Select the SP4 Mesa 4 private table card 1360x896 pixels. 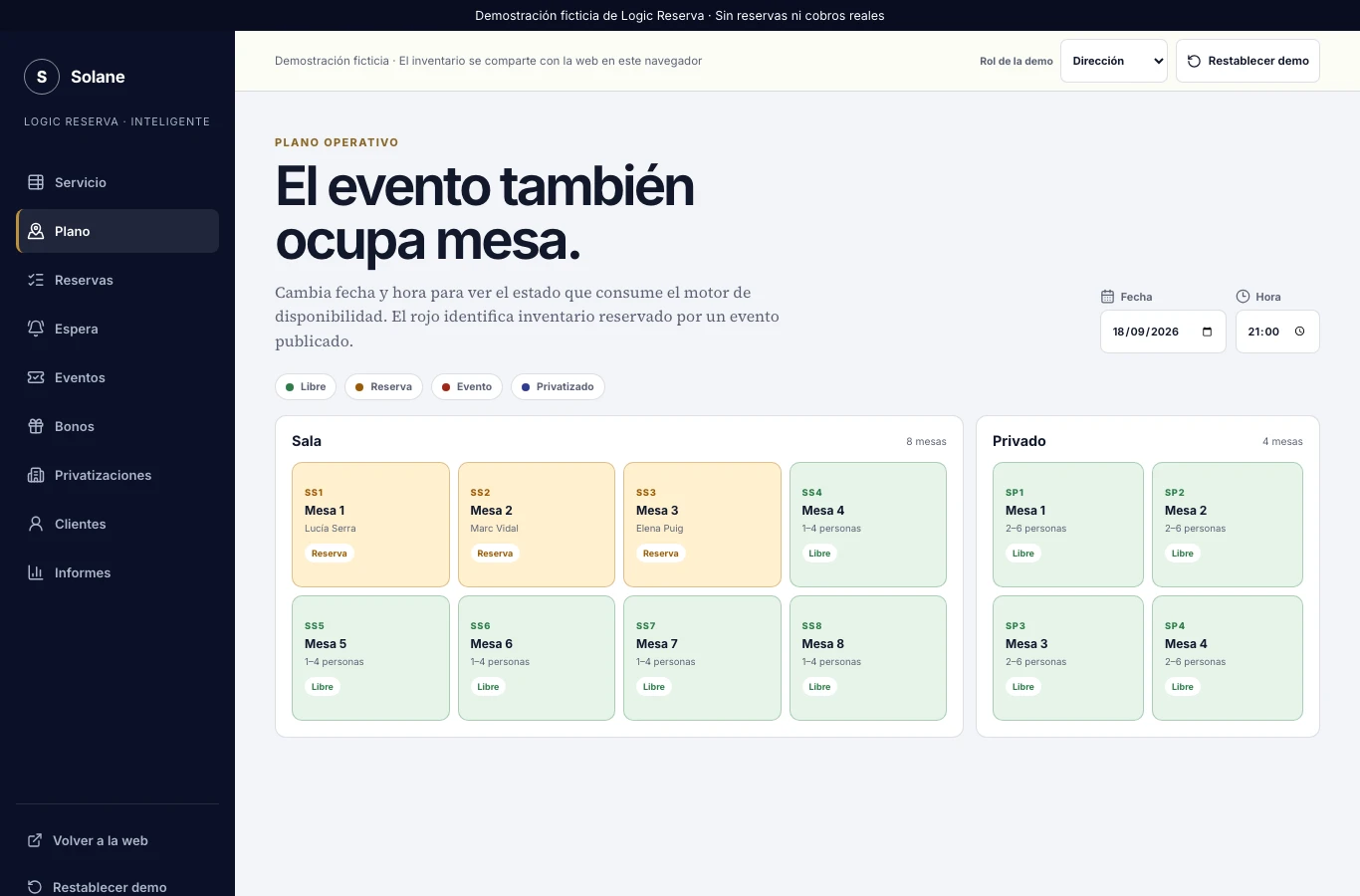tap(1228, 658)
